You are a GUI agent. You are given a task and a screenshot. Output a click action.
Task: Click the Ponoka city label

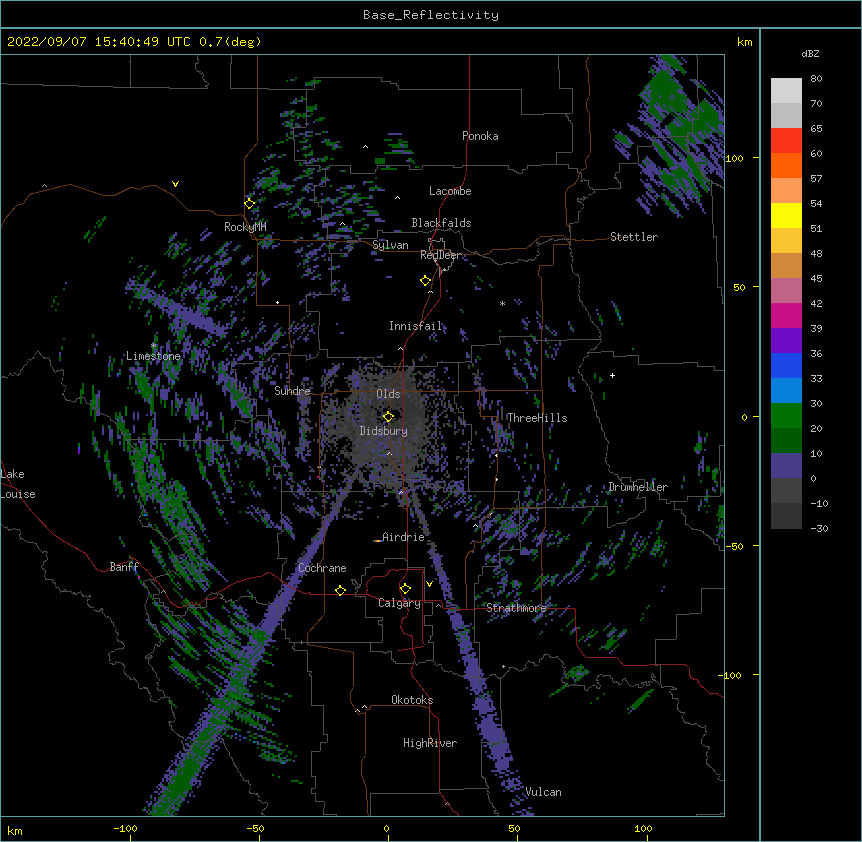(480, 136)
